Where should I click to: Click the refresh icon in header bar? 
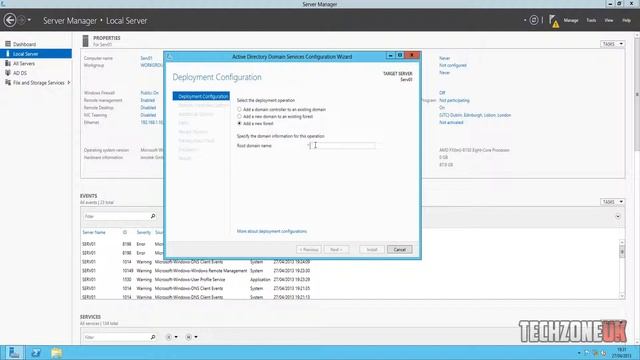[533, 20]
